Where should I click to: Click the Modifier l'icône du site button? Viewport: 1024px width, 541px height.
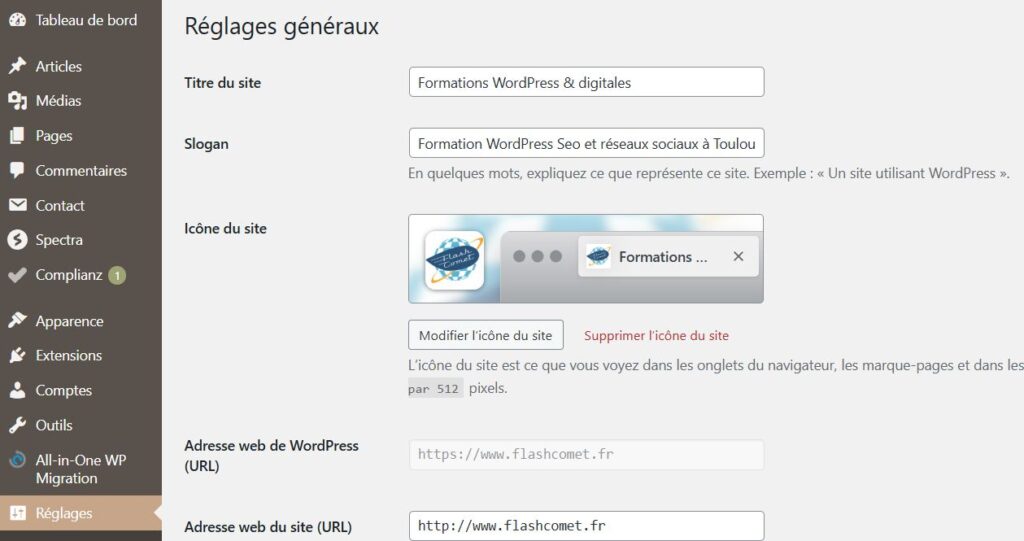486,335
